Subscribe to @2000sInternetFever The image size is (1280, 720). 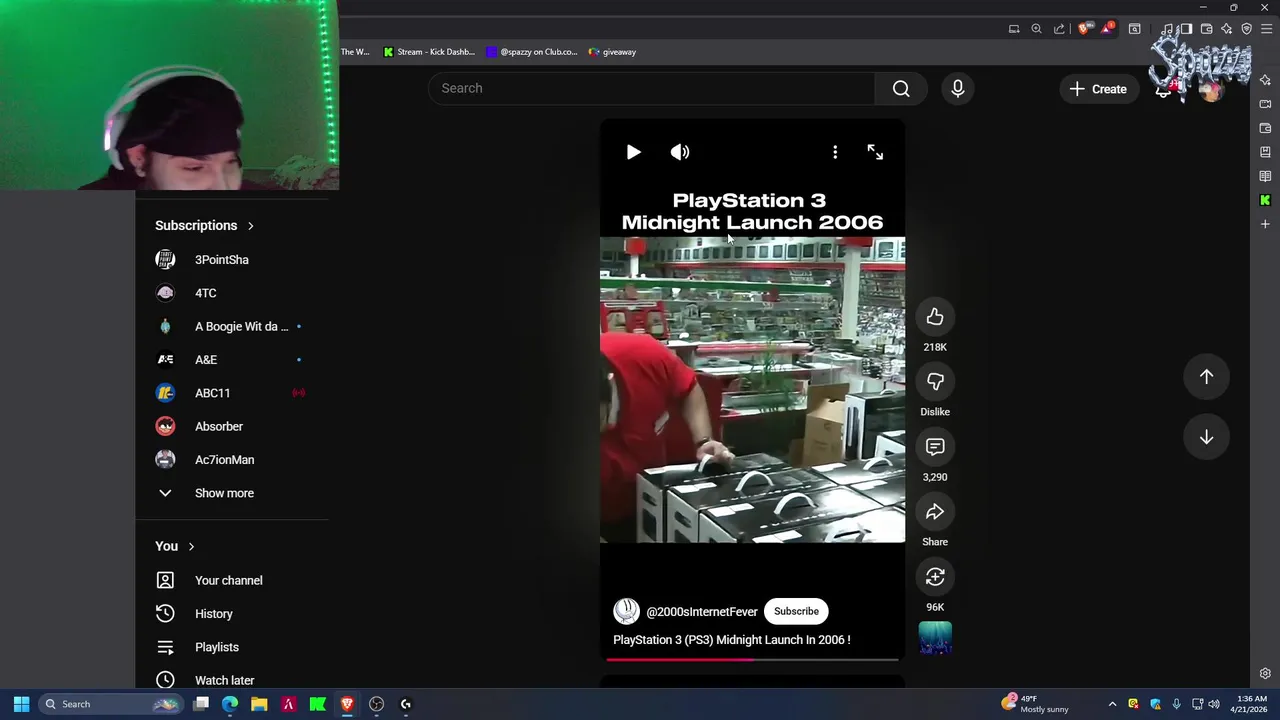point(796,611)
